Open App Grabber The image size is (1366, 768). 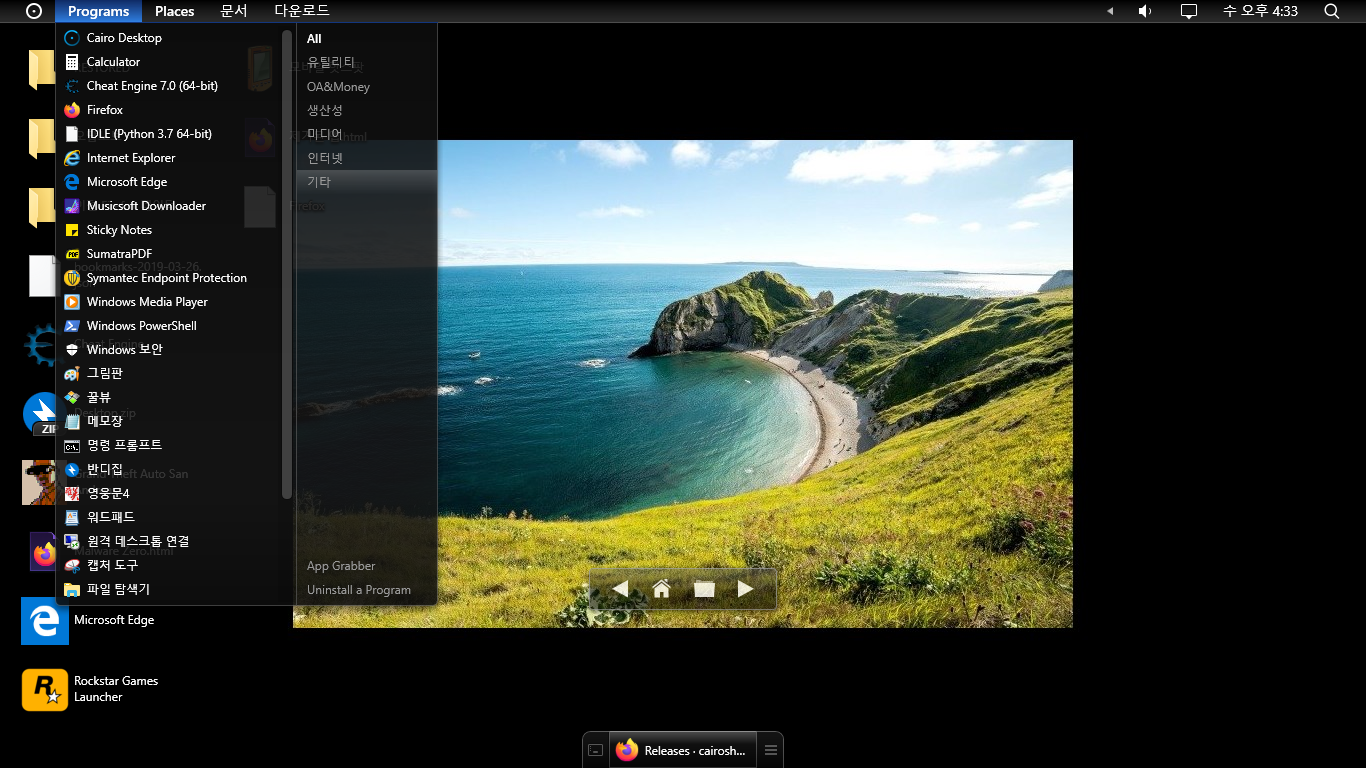[366, 566]
